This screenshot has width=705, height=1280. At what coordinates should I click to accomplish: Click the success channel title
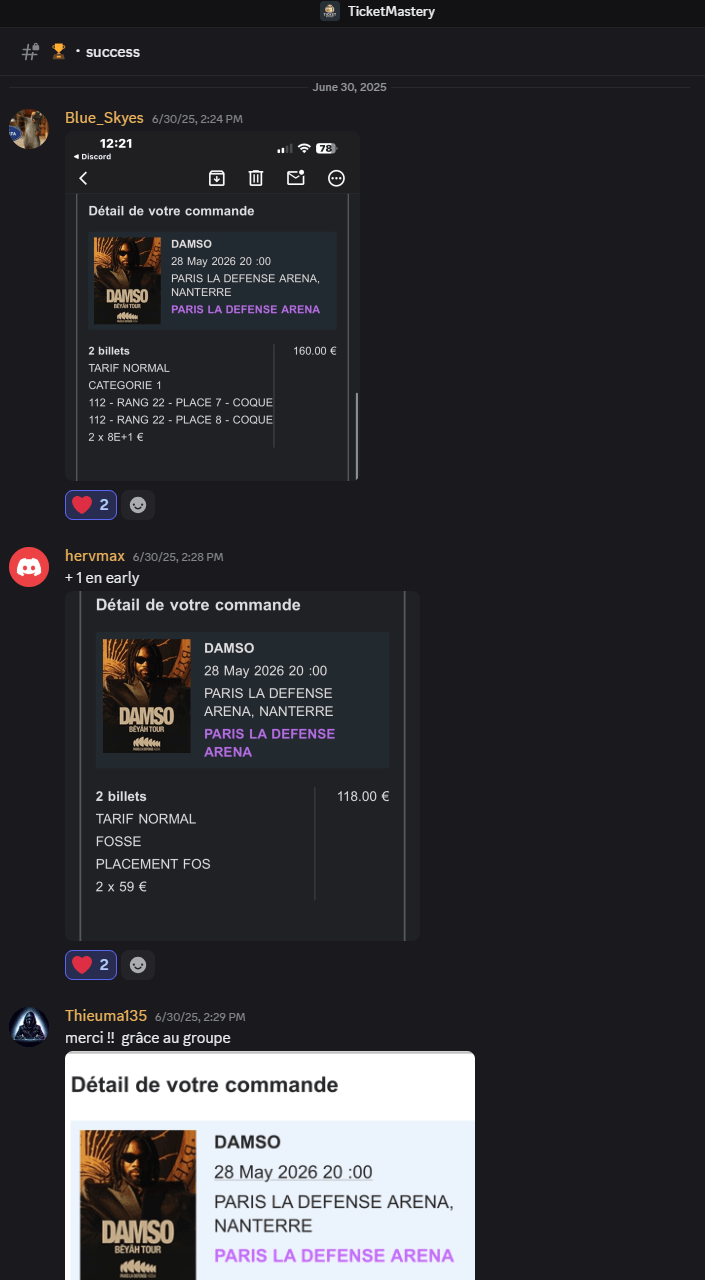(113, 52)
